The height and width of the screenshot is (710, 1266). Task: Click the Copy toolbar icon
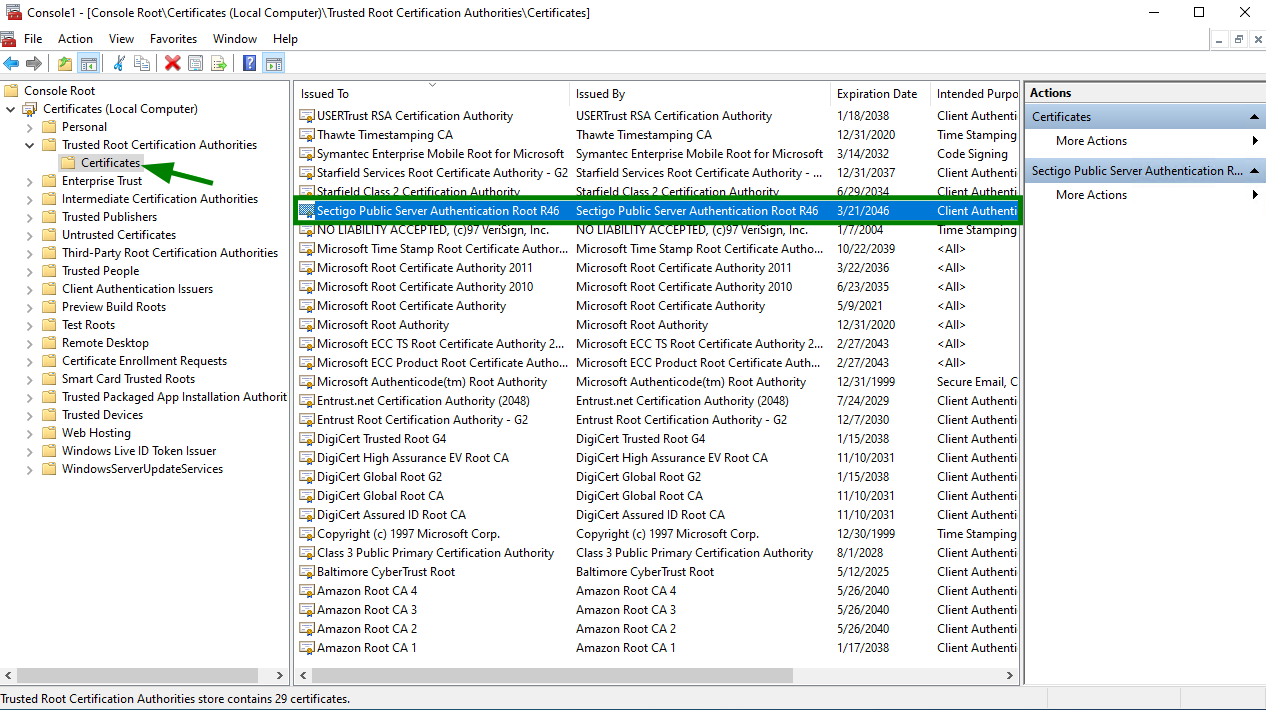pyautogui.click(x=142, y=64)
